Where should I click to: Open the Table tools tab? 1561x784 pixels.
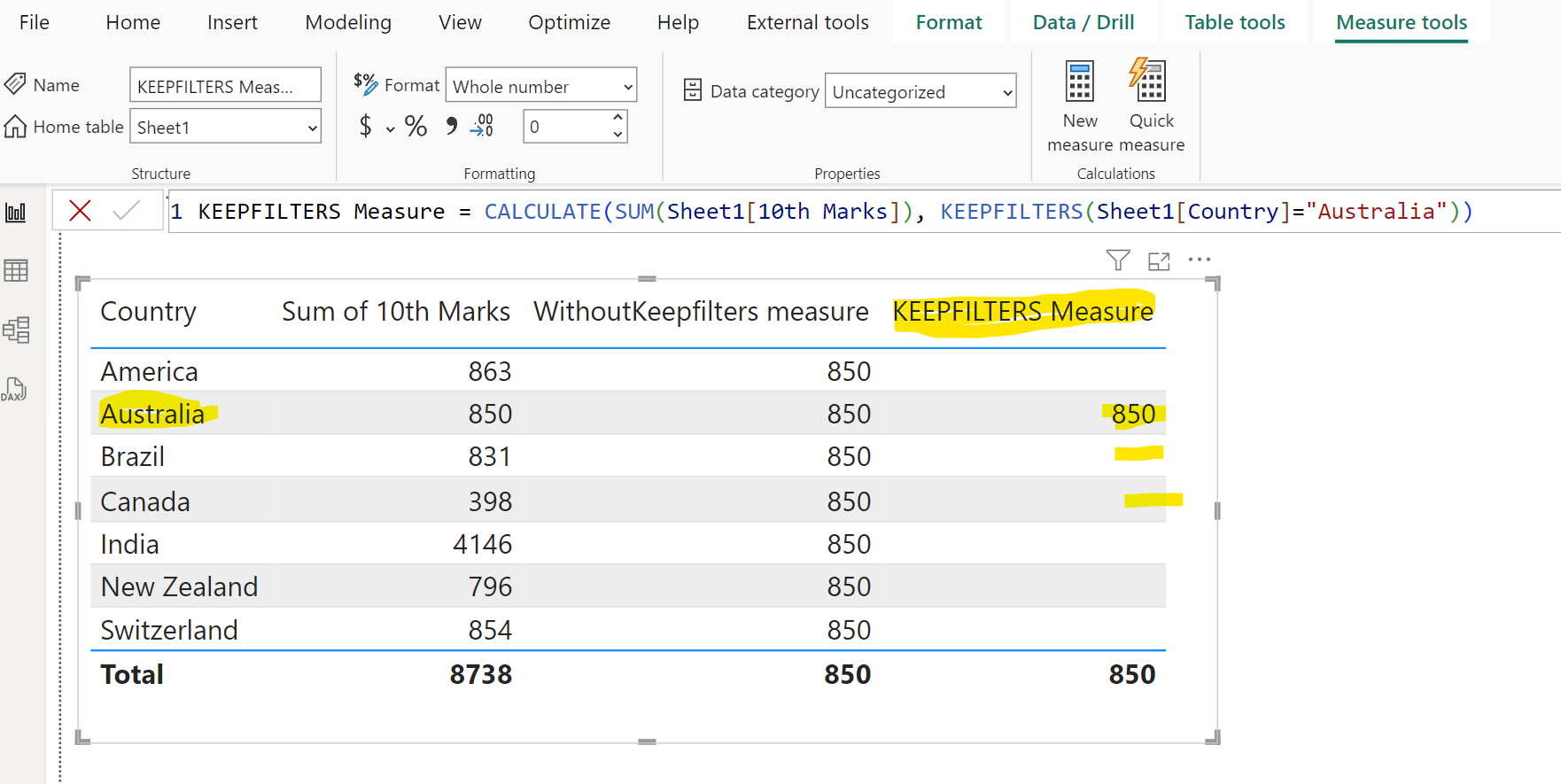pyautogui.click(x=1234, y=22)
